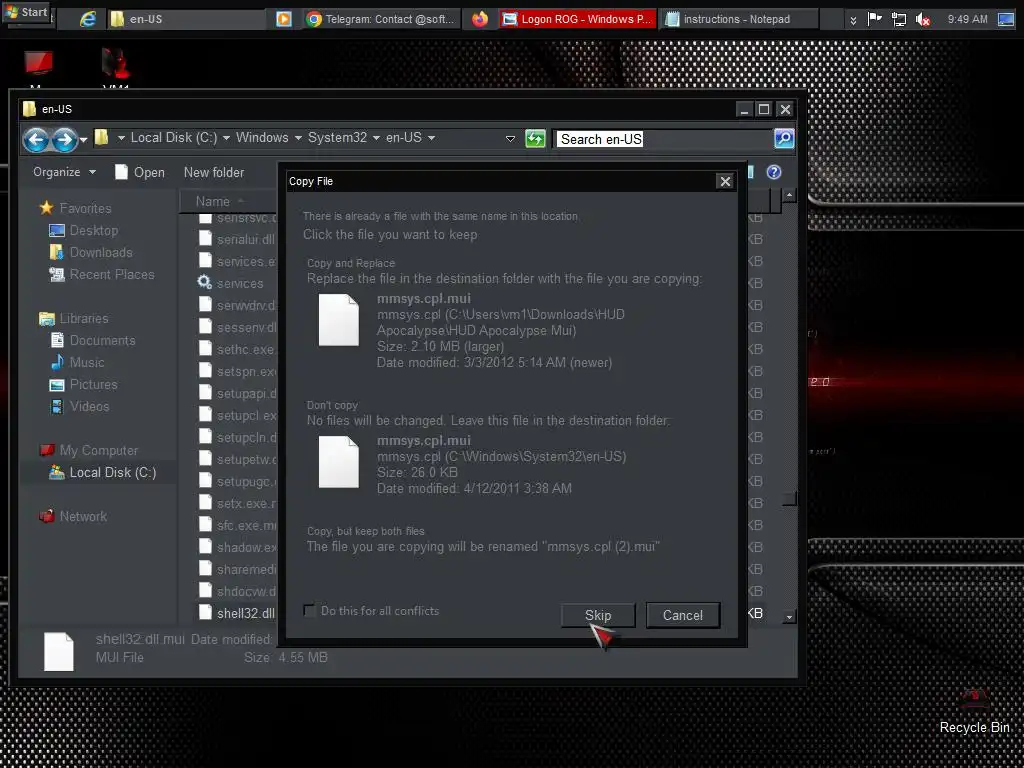1024x768 pixels.
Task: Click New folder in toolbar
Action: [x=214, y=172]
